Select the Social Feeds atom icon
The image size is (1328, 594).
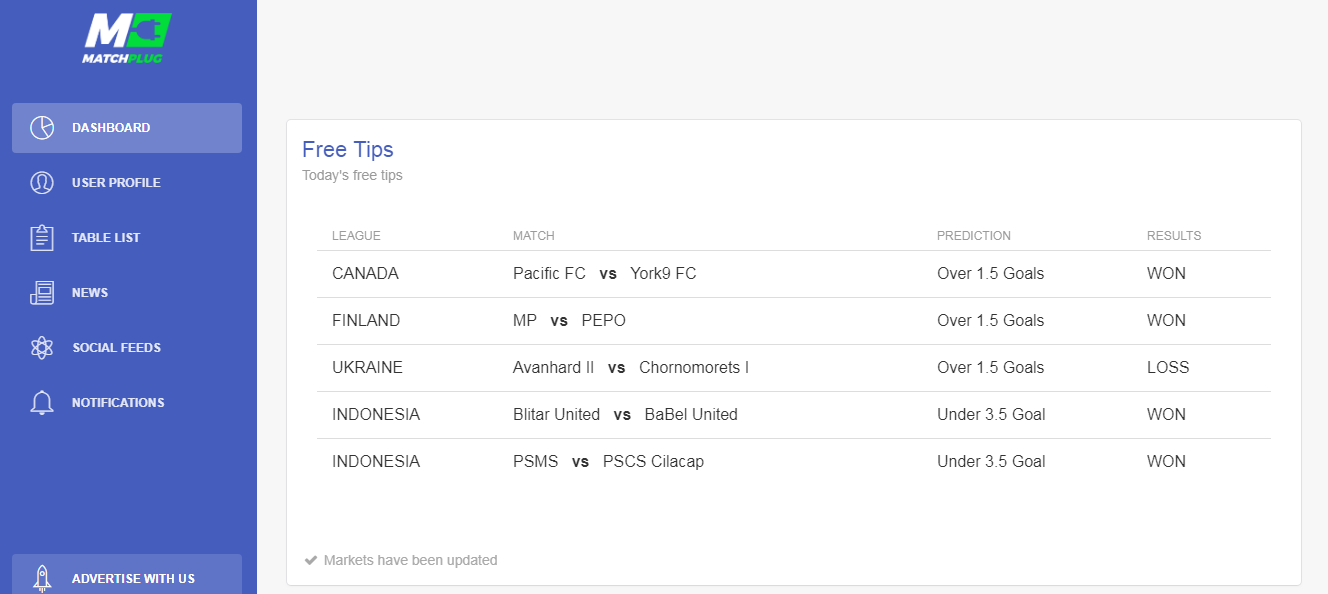point(42,348)
